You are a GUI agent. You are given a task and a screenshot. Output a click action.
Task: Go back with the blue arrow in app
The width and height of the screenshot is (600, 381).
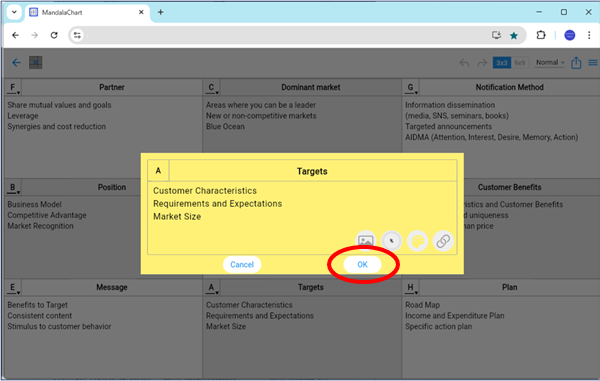point(16,62)
